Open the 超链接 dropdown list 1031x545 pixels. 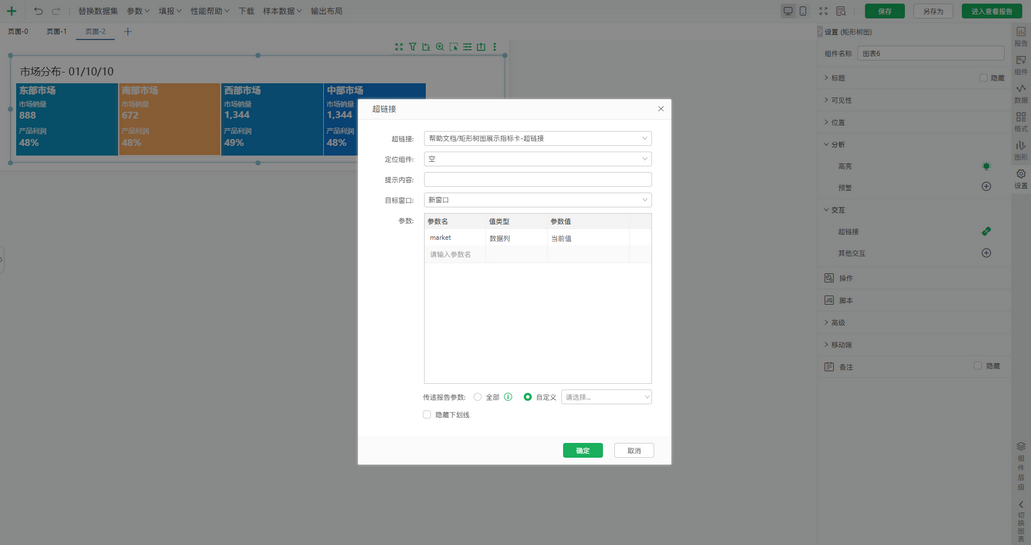537,139
